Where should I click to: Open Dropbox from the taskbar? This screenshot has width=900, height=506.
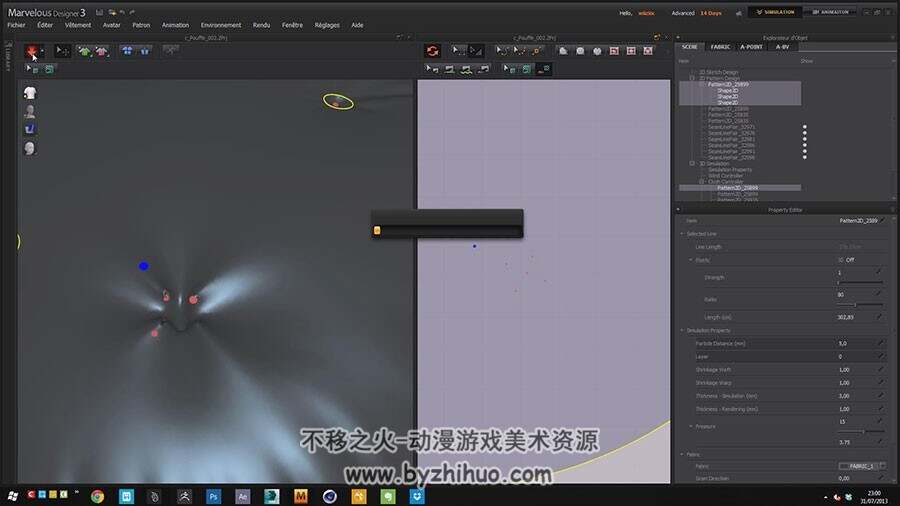coord(417,496)
